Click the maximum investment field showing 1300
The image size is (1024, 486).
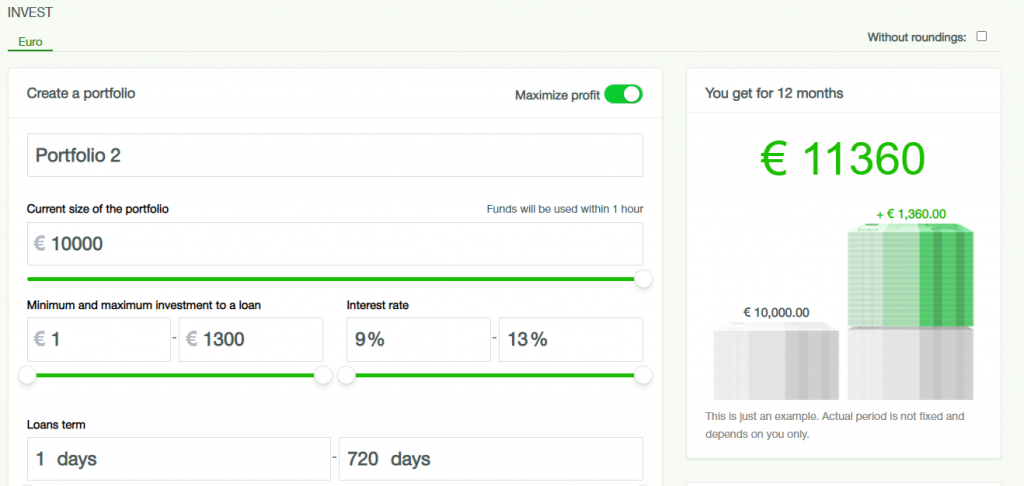click(x=250, y=340)
